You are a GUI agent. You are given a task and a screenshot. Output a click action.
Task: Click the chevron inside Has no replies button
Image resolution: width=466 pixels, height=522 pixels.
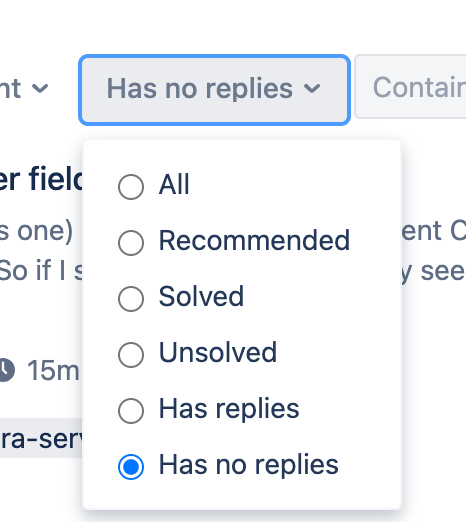(312, 89)
